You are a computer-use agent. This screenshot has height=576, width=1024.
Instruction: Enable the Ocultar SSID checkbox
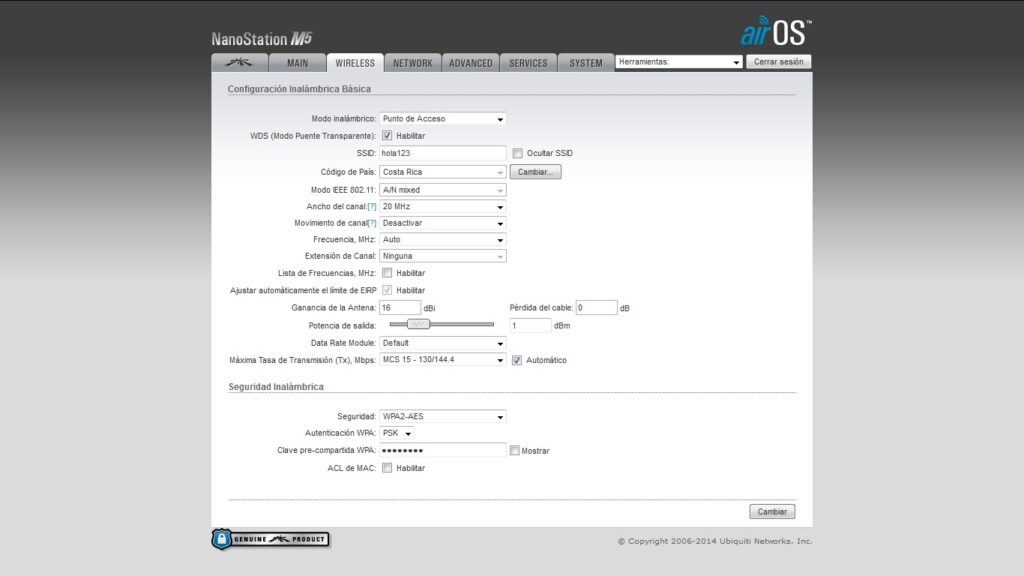[x=517, y=153]
